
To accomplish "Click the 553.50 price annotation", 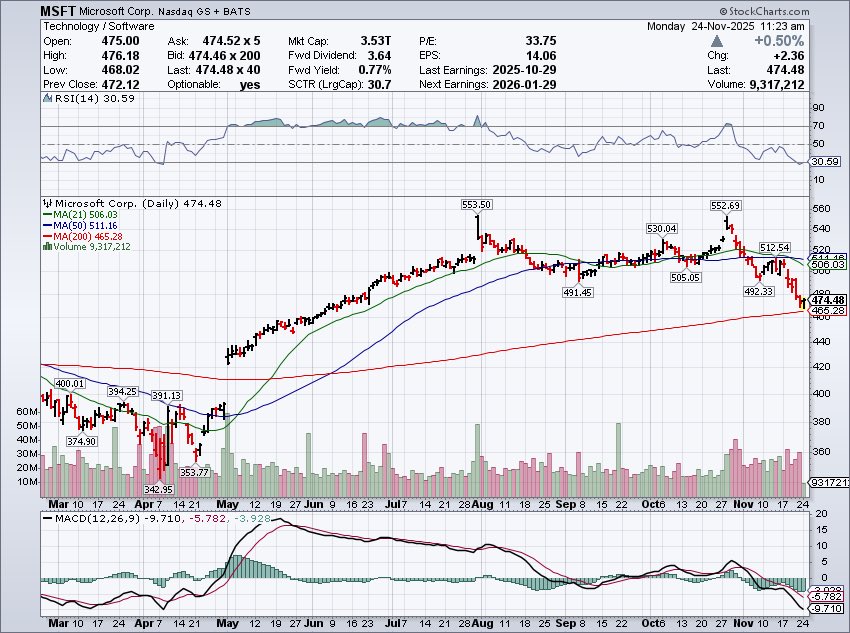I will click(x=477, y=204).
